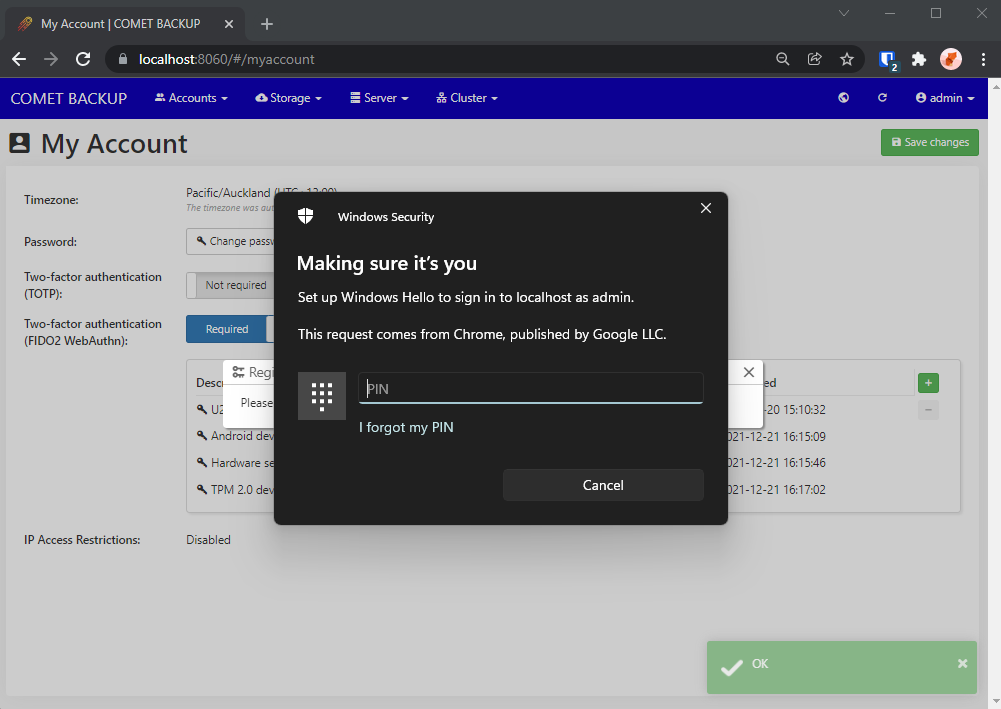The image size is (1001, 709).
Task: Open the admin user dropdown
Action: pos(945,98)
